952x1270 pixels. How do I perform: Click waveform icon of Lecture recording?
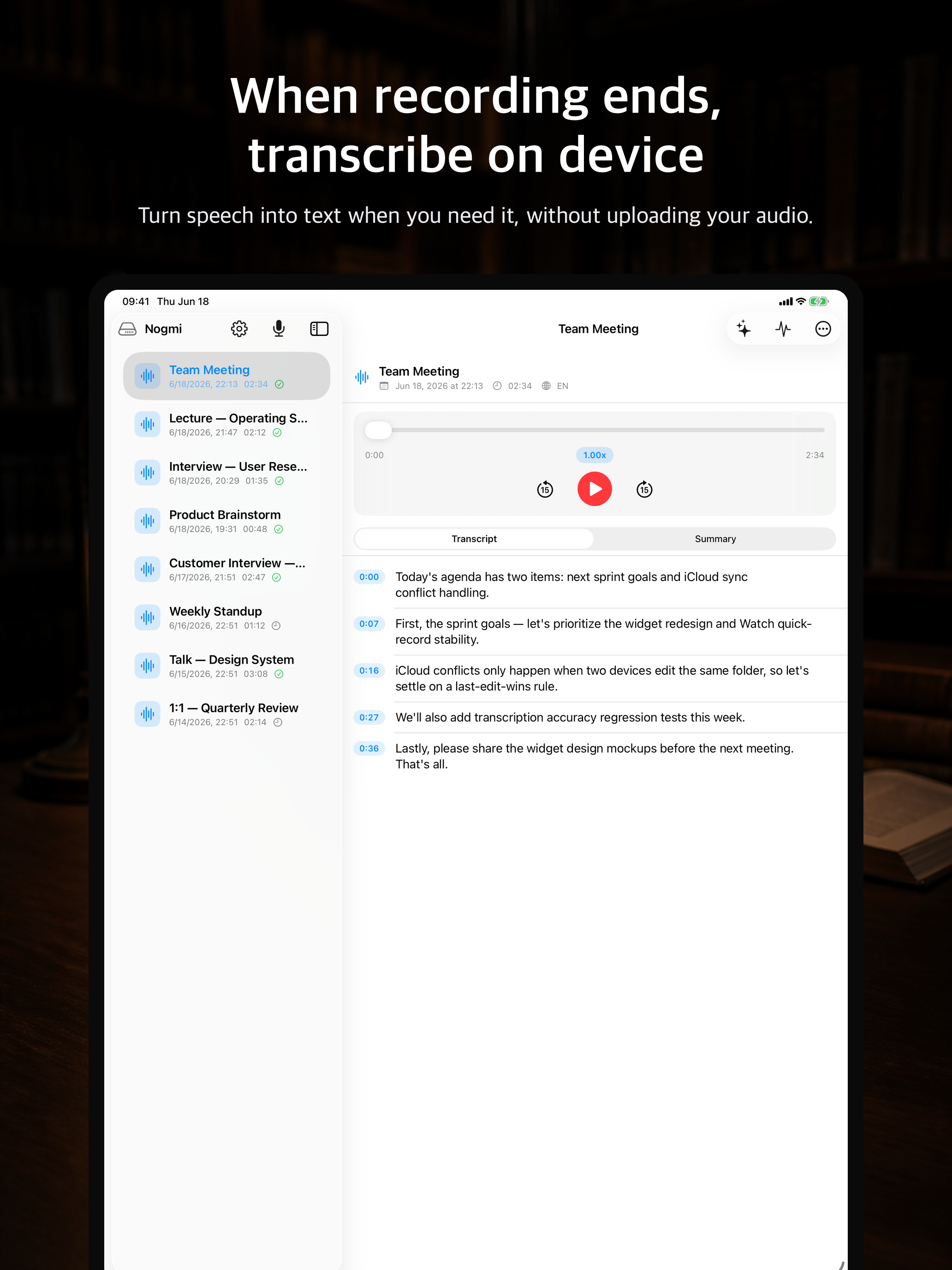click(x=148, y=424)
